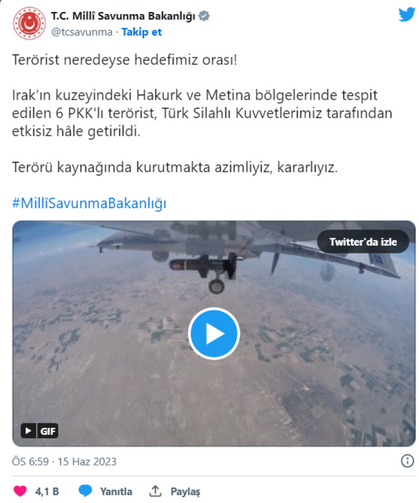Click the reply speech bubble icon
The width and height of the screenshot is (419, 503).
click(85, 491)
